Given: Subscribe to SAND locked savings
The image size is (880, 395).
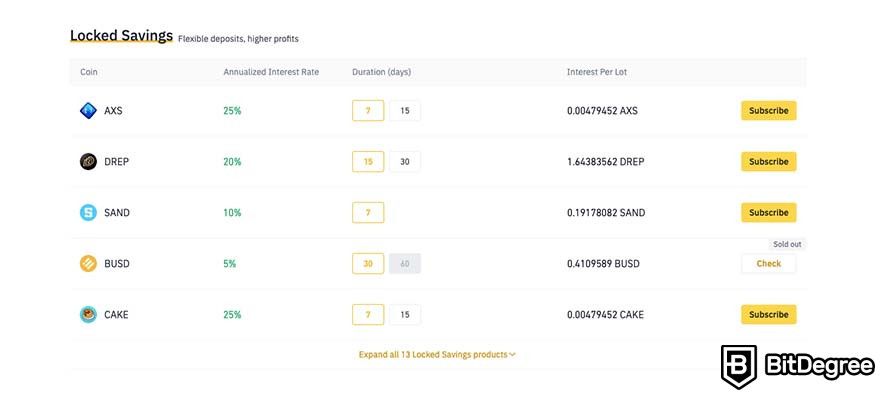Looking at the screenshot, I should click(768, 213).
